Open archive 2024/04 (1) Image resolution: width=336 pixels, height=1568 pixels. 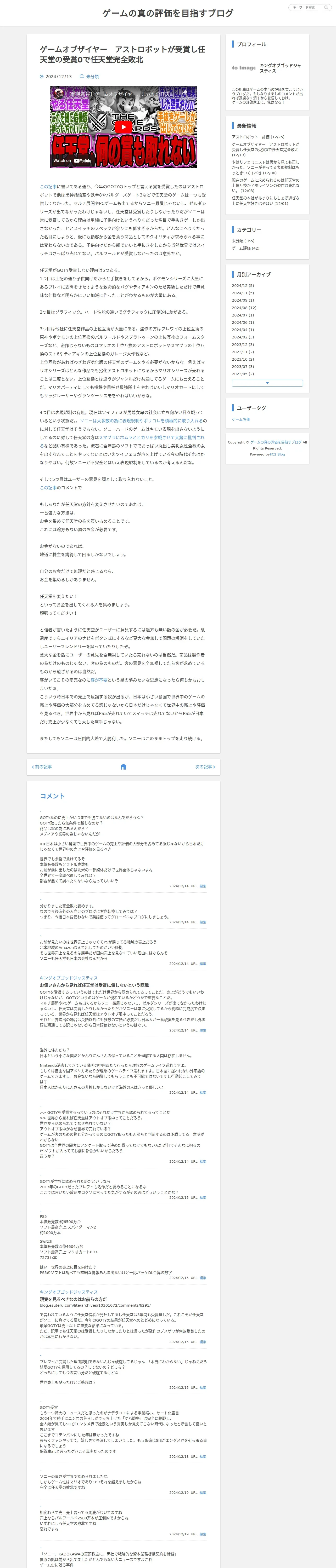click(x=243, y=330)
